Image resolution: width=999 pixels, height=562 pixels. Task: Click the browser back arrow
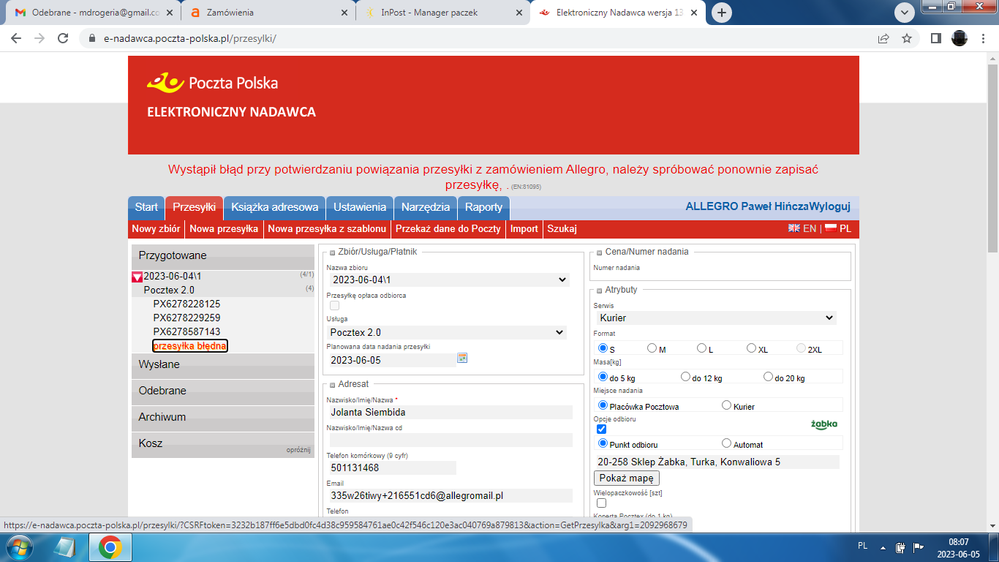(x=16, y=38)
